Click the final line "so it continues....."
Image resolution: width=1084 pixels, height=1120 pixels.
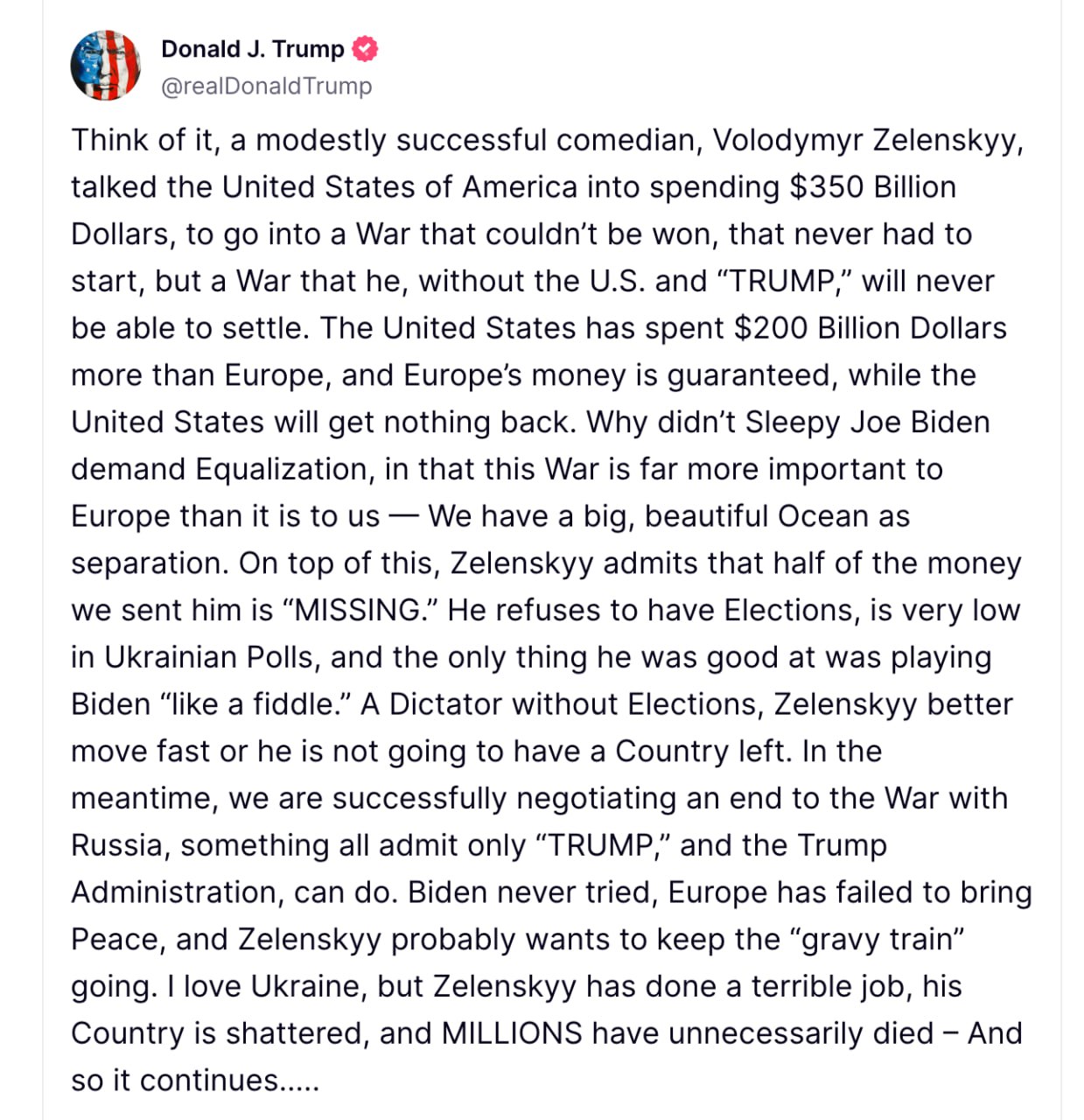[195, 1081]
